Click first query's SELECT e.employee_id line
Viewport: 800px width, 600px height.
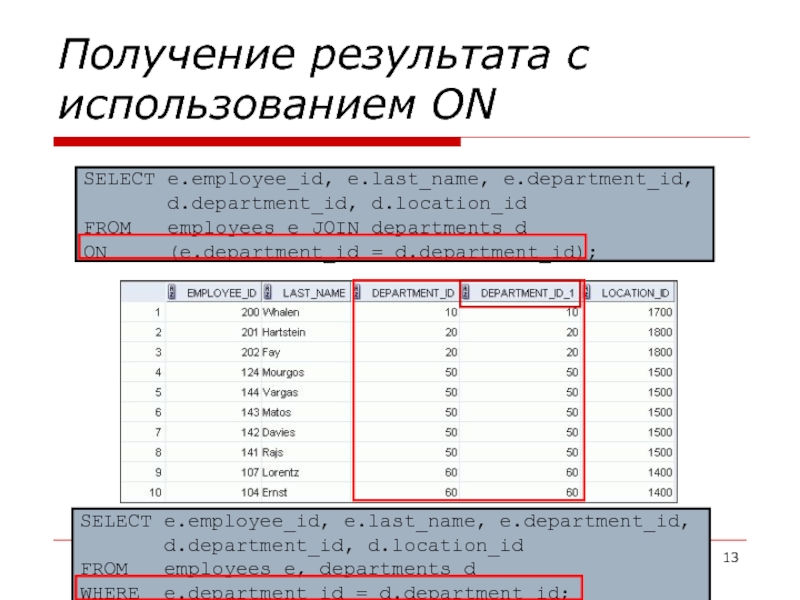point(388,179)
